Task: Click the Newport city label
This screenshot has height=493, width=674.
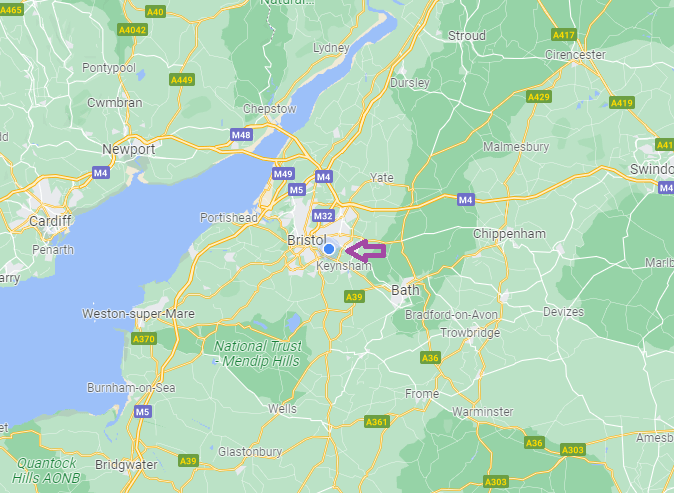Action: [129, 150]
